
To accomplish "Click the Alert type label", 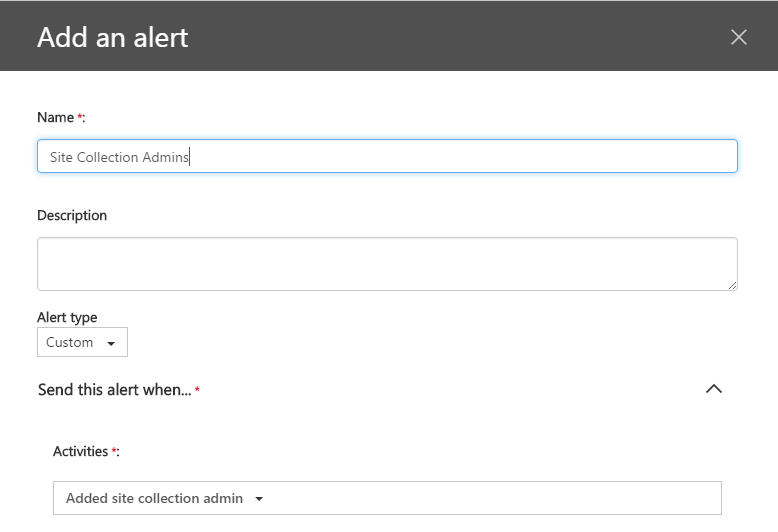I will (x=67, y=317).
